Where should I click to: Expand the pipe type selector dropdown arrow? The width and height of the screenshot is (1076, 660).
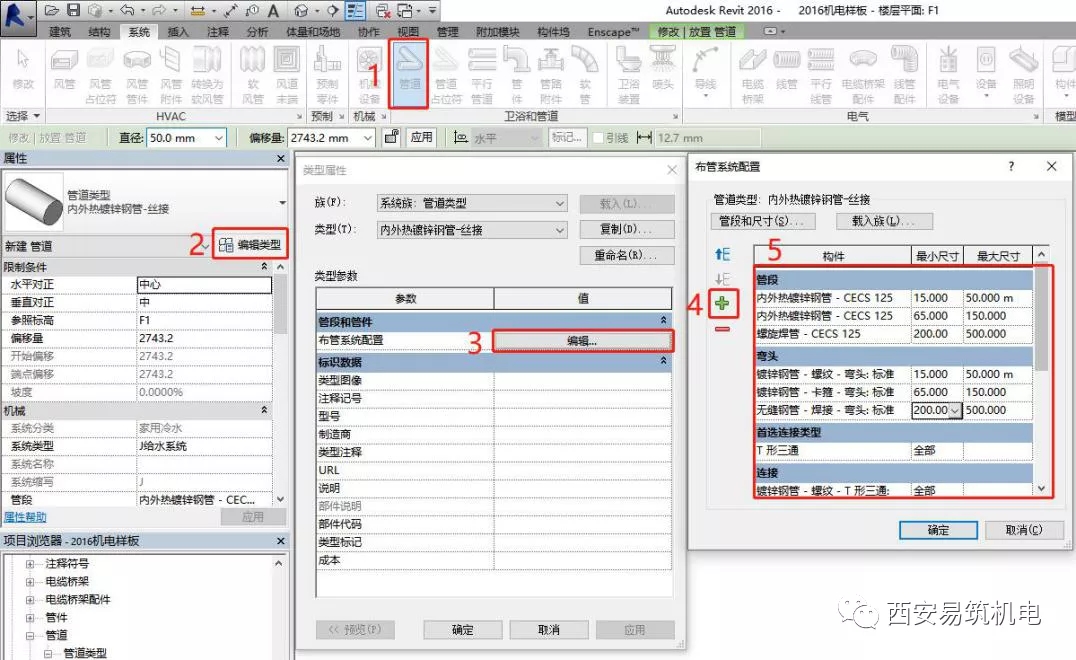click(282, 203)
